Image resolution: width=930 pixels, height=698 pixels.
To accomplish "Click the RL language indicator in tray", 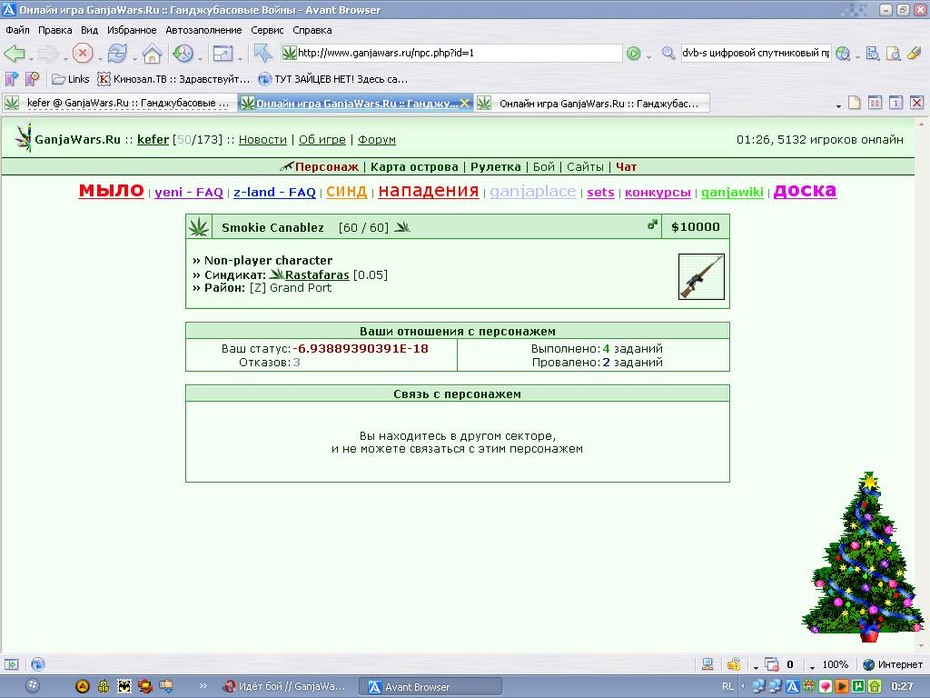I will (728, 687).
